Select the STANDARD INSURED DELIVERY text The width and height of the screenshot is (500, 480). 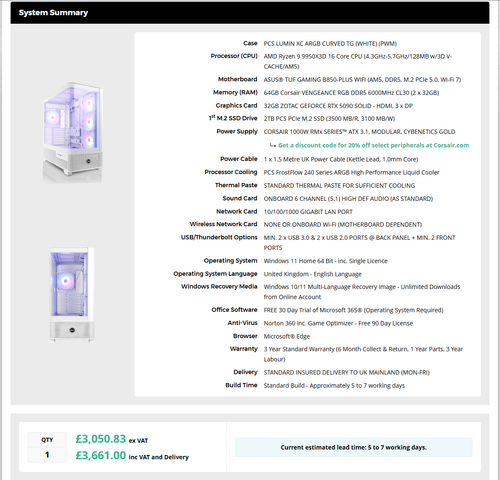coord(346,372)
